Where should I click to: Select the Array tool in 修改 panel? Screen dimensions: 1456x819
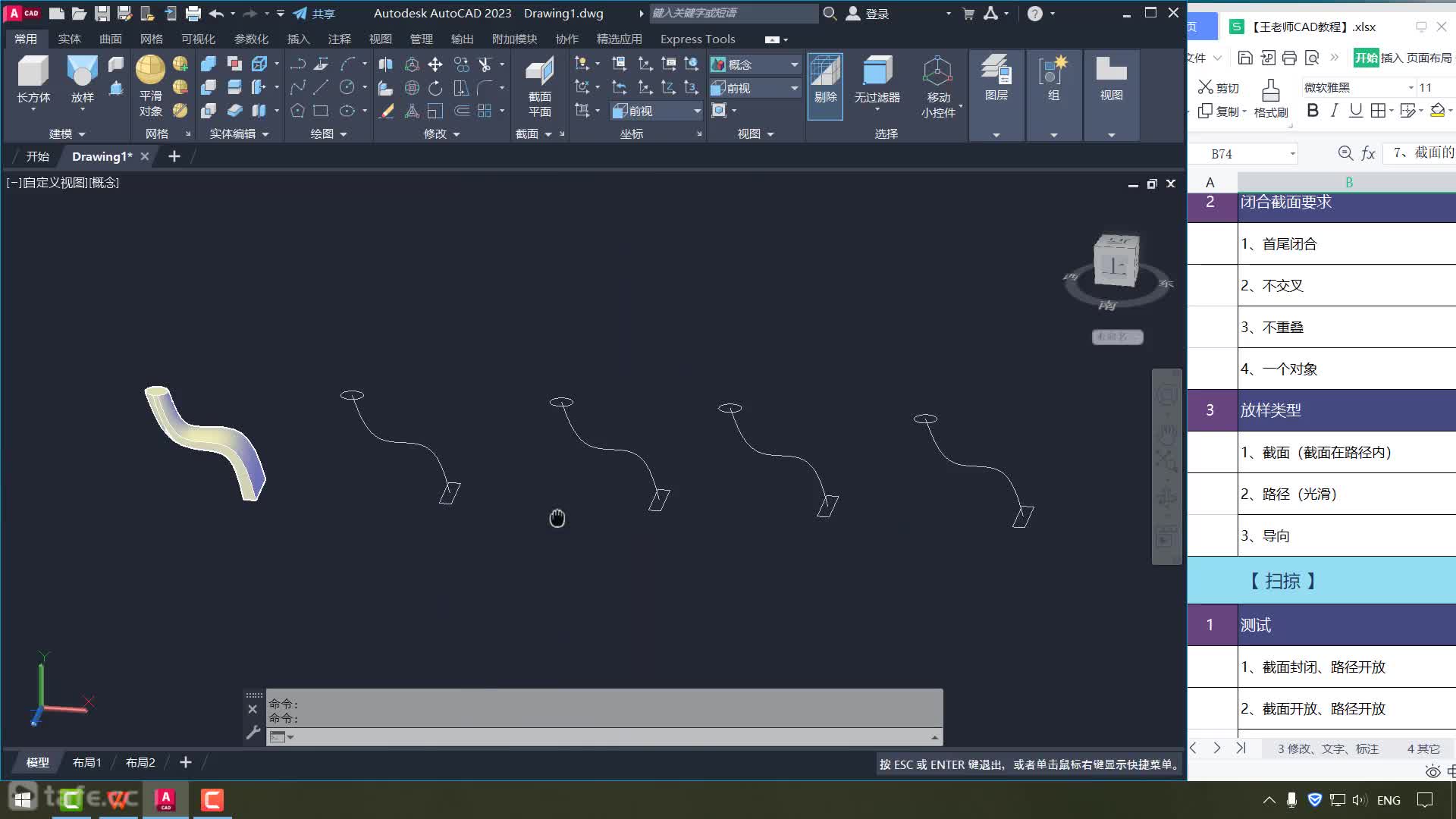tap(485, 111)
